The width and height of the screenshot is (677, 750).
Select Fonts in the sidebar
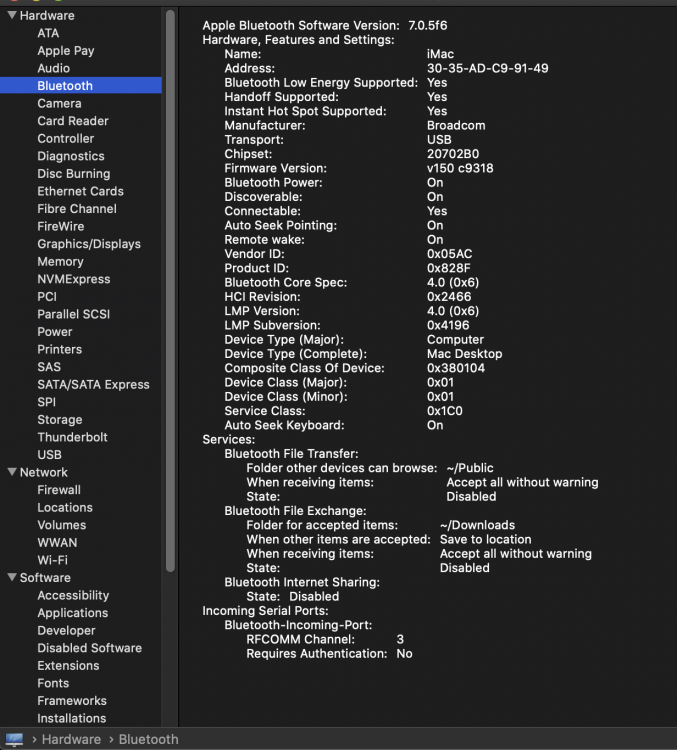click(53, 684)
